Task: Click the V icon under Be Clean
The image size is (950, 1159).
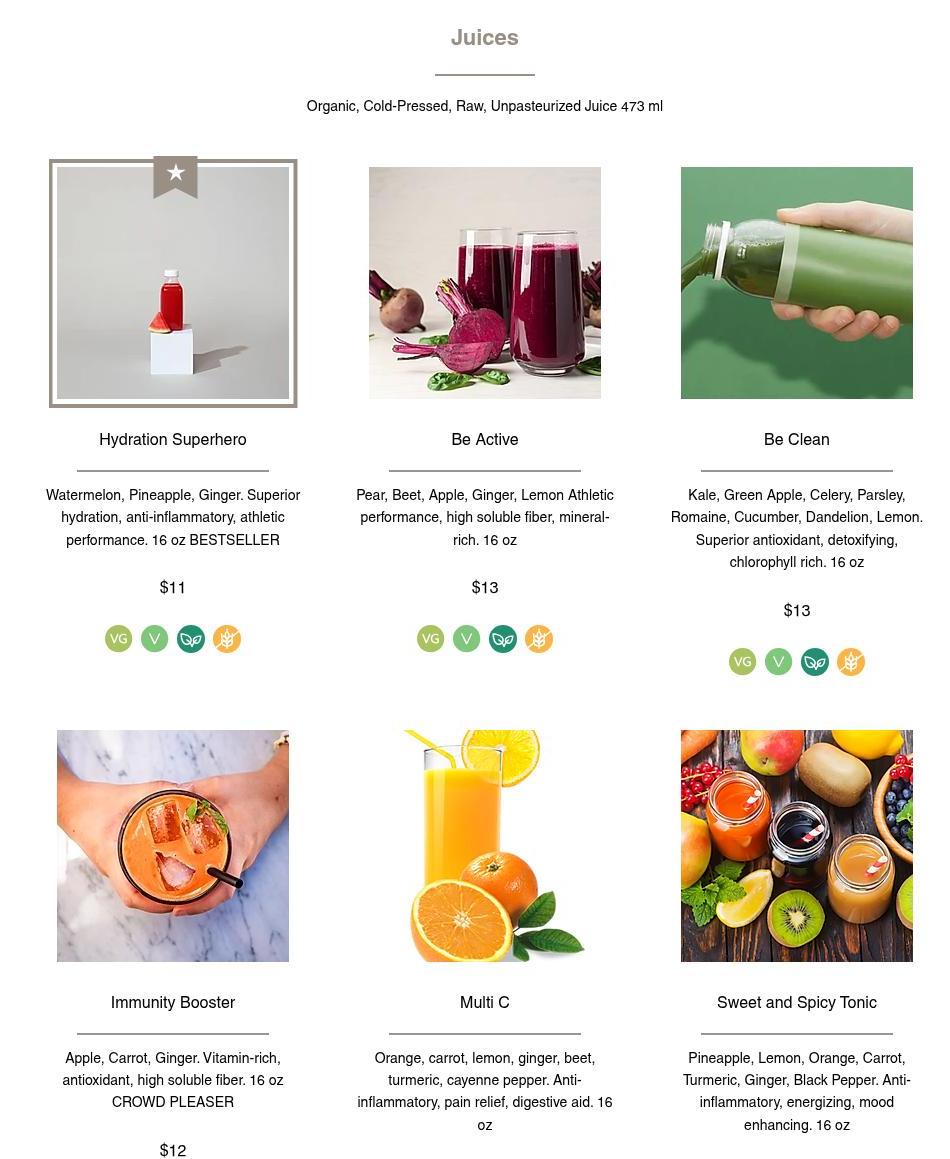Action: 778,662
